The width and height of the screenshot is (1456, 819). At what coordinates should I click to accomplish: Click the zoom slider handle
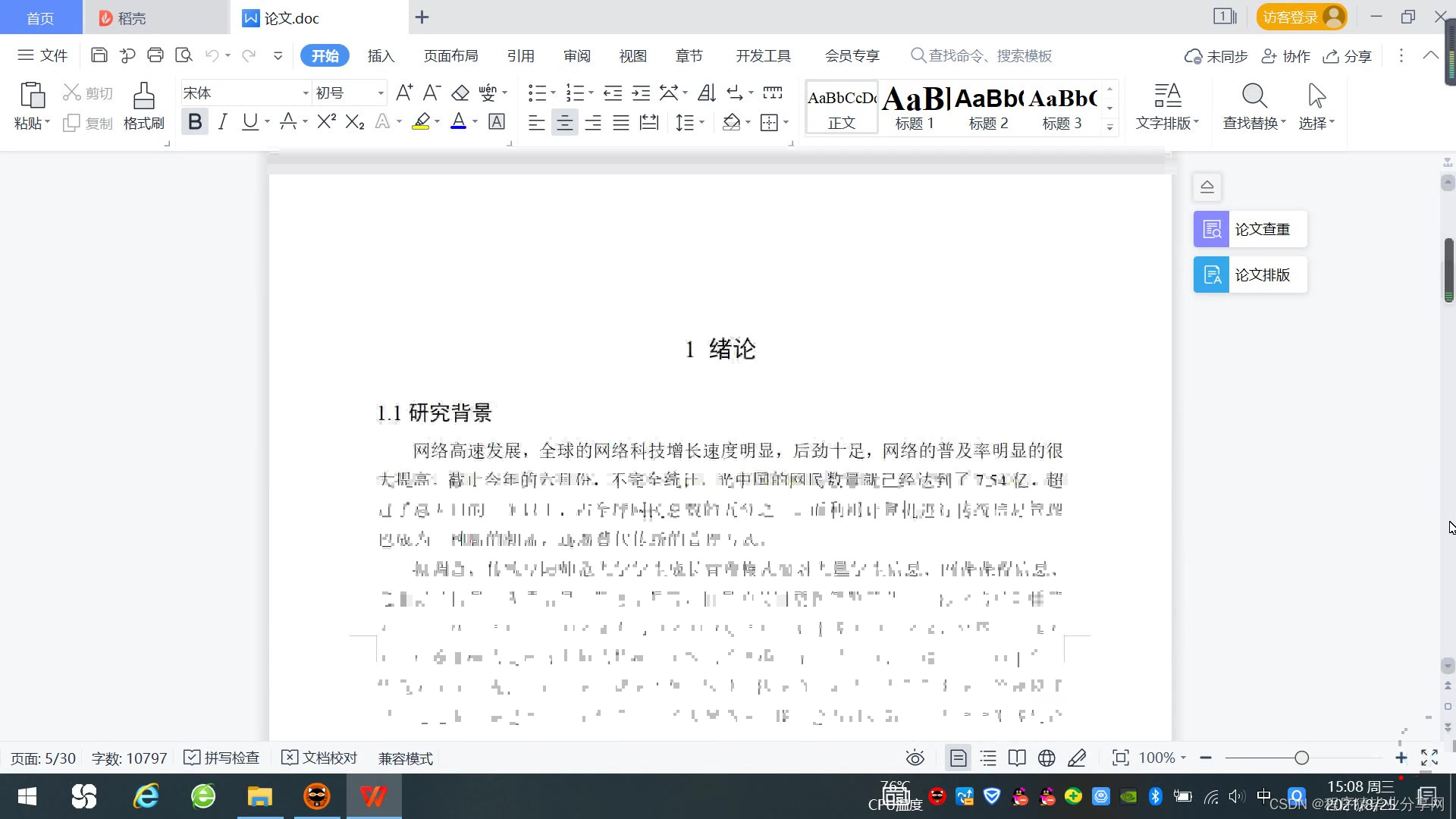[x=1301, y=758]
